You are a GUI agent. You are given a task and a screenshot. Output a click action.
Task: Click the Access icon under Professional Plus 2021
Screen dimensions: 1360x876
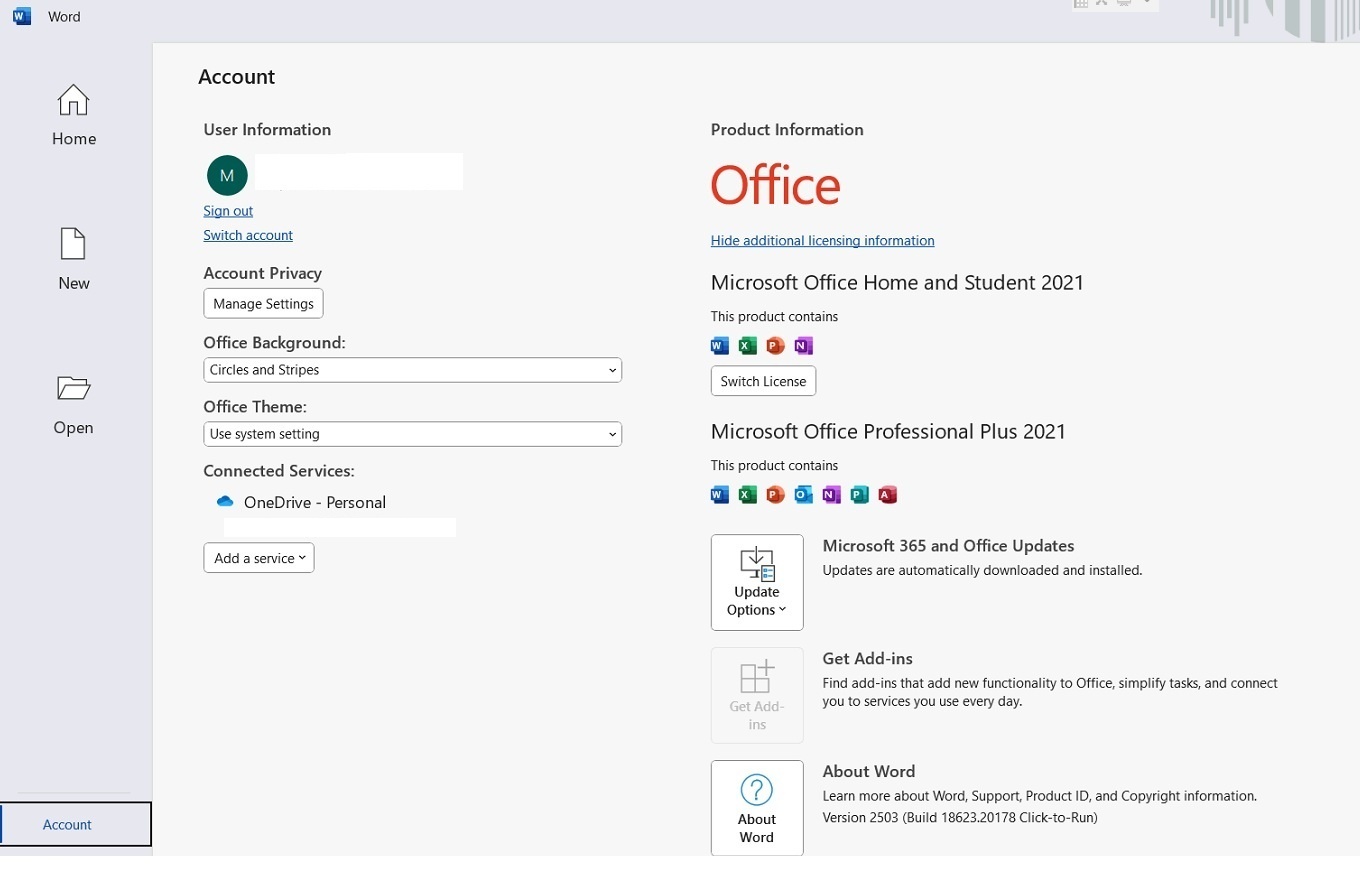tap(887, 494)
